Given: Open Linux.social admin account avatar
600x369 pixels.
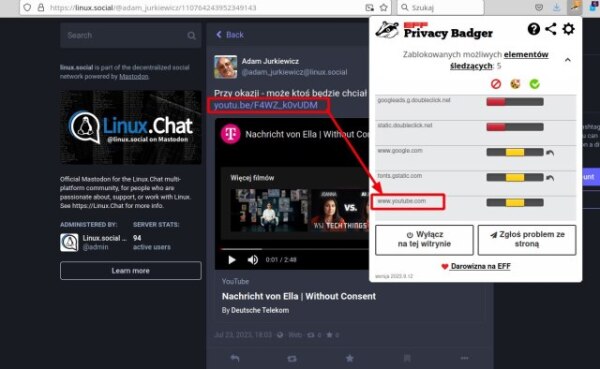Looking at the screenshot, I should pyautogui.click(x=69, y=243).
